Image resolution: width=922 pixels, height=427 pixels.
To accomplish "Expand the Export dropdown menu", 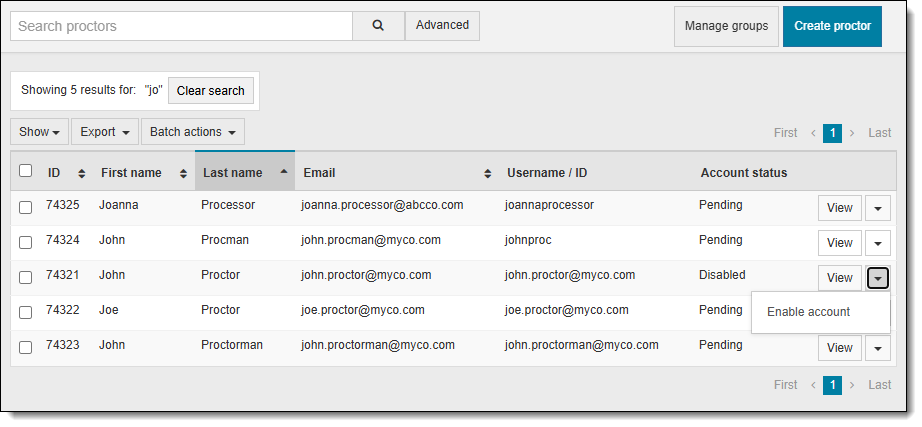I will coord(105,132).
